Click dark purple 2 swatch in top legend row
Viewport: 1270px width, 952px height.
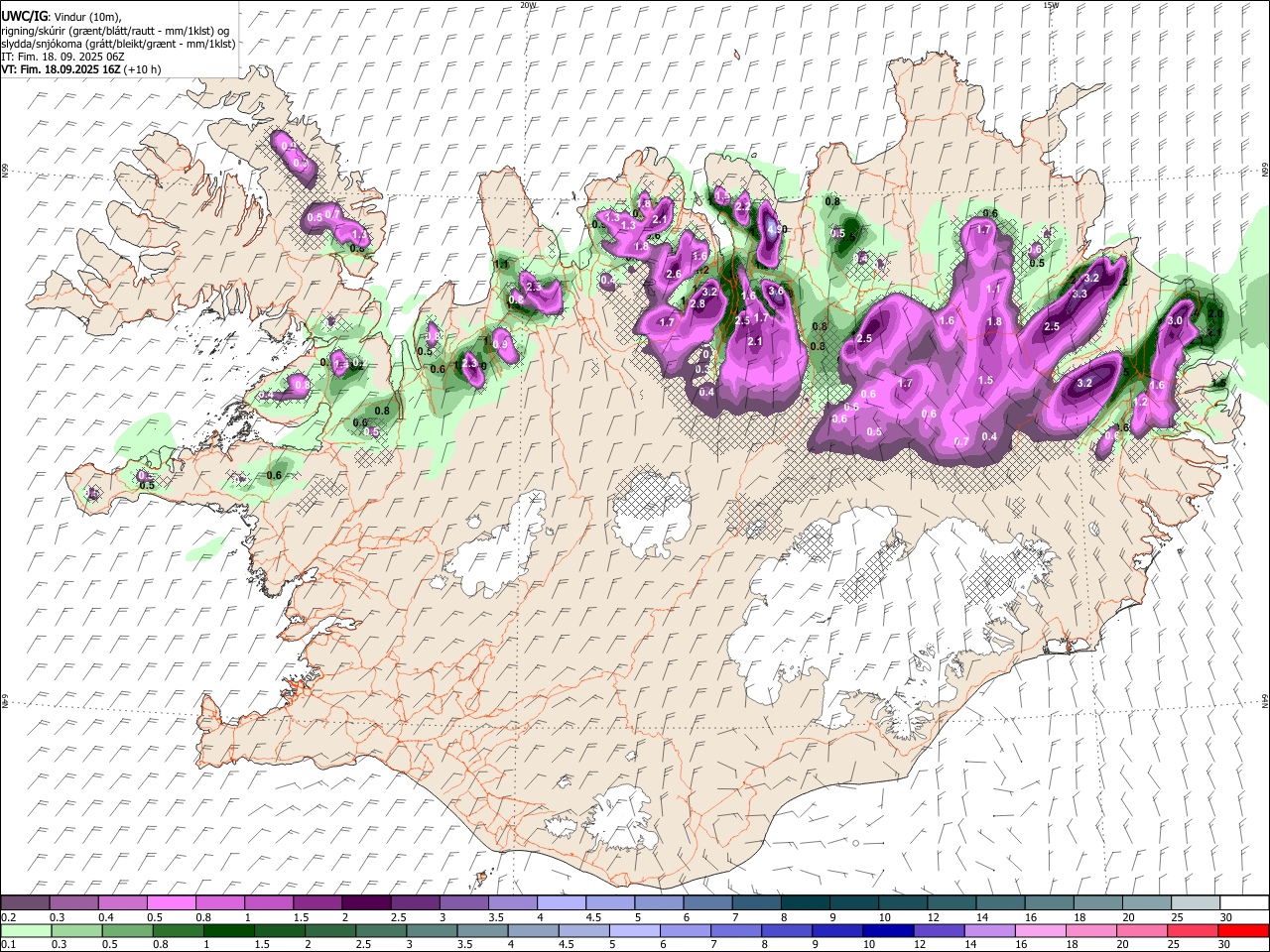[x=365, y=902]
